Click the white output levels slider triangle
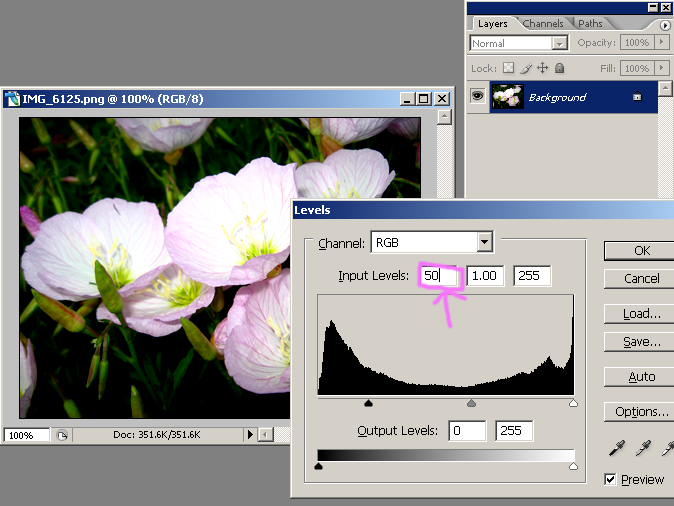Screen dimensions: 674x506 point(573,466)
